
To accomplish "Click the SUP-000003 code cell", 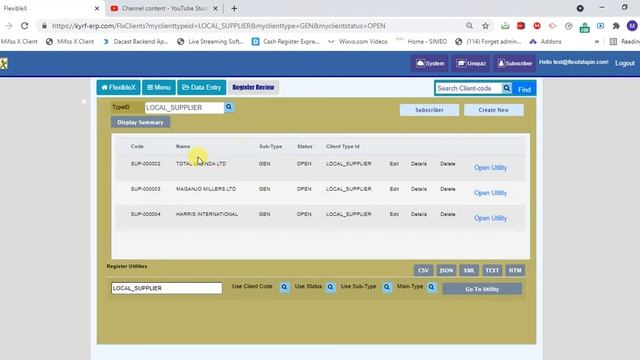I will [x=146, y=189].
